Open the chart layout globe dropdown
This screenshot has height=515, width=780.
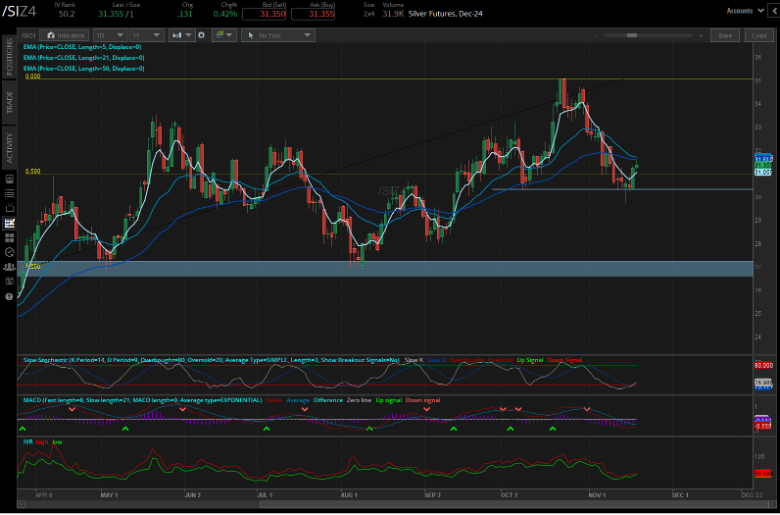(224, 35)
